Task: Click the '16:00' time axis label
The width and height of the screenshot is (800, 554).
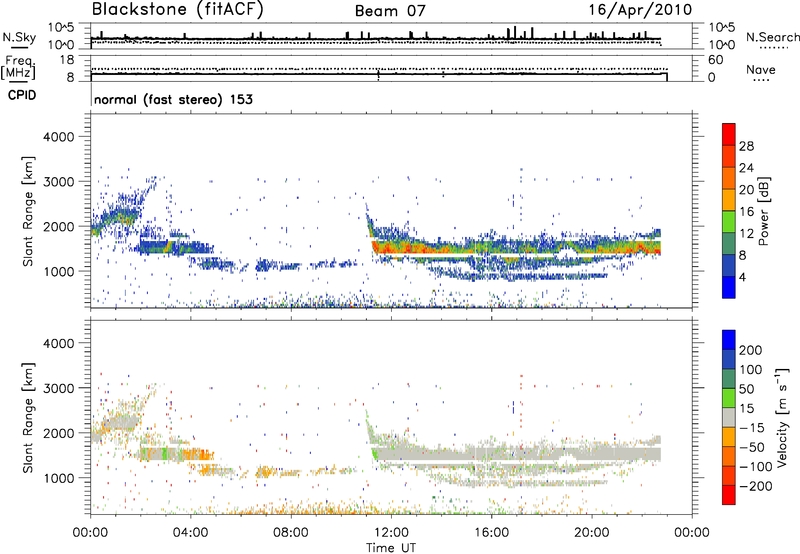Action: [x=491, y=533]
